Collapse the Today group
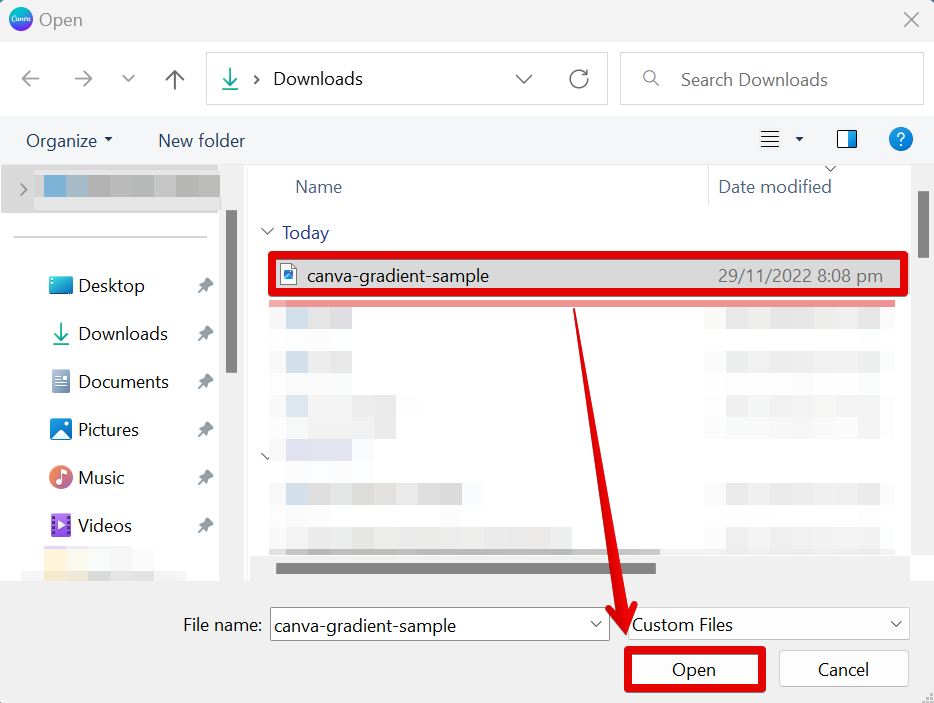Screen dimensions: 934x703 pos(267,232)
